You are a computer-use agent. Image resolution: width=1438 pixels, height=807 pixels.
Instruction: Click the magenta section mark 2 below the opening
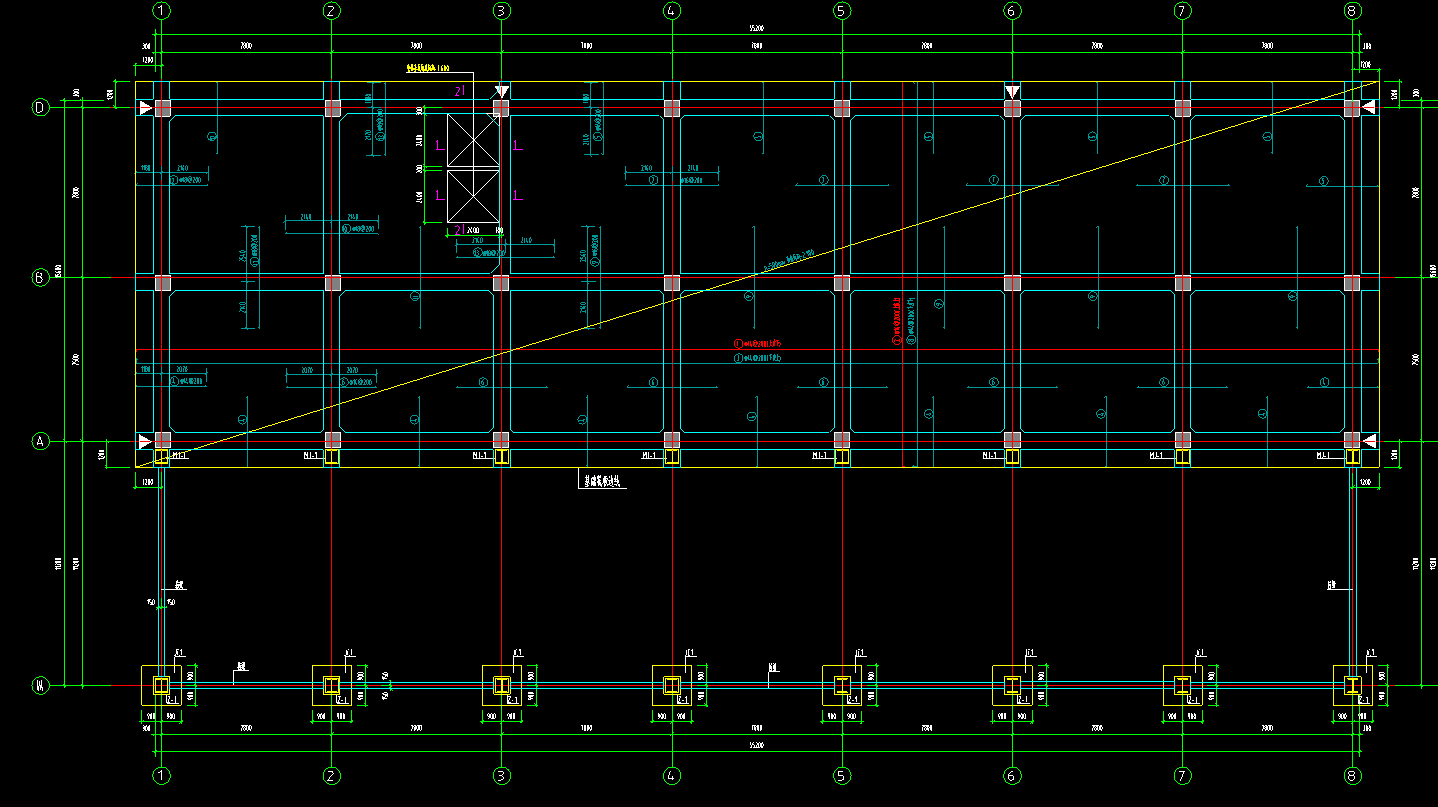point(458,231)
